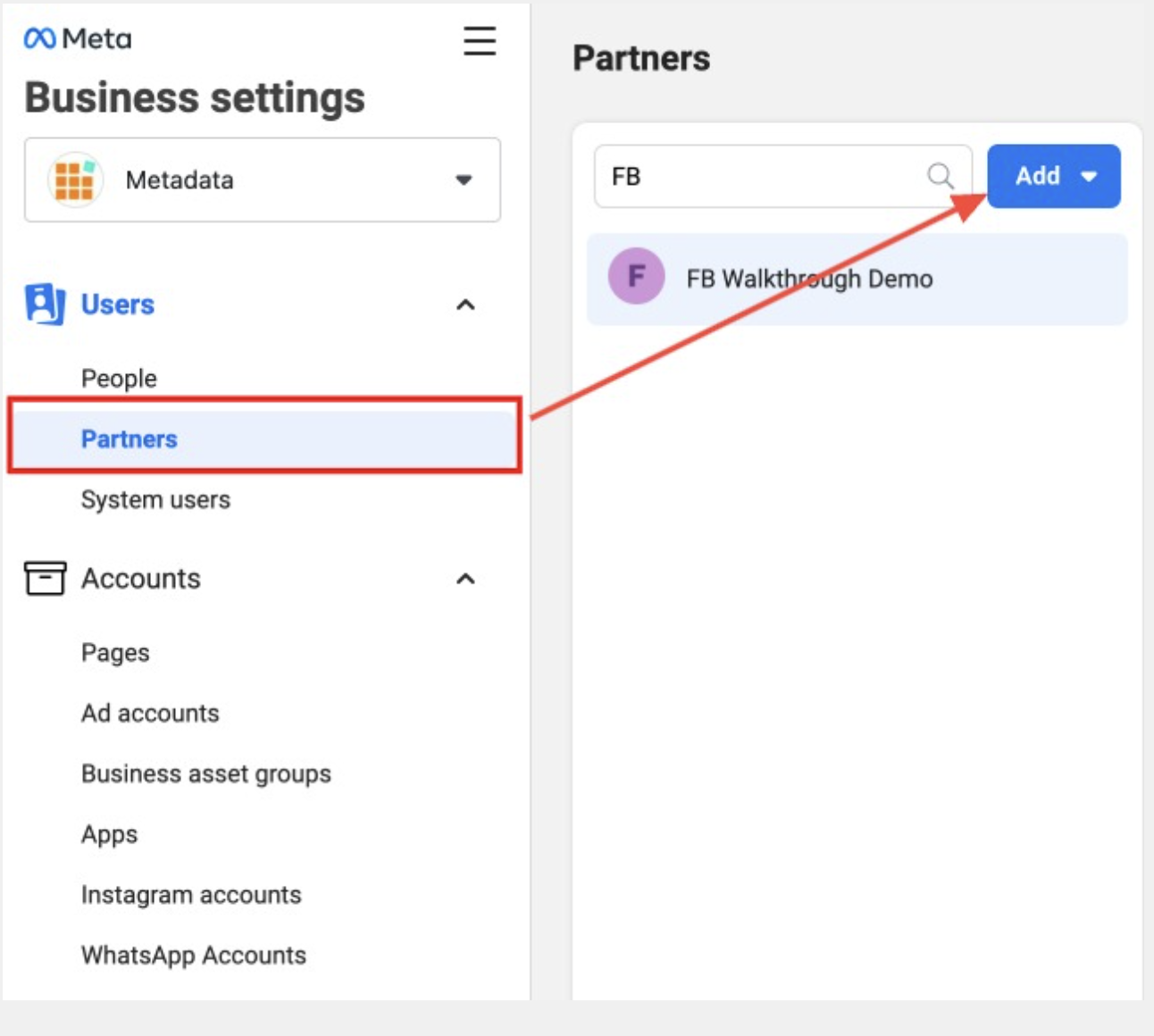Click the Metadata business avatar icon
1154x1036 pixels.
(75, 180)
